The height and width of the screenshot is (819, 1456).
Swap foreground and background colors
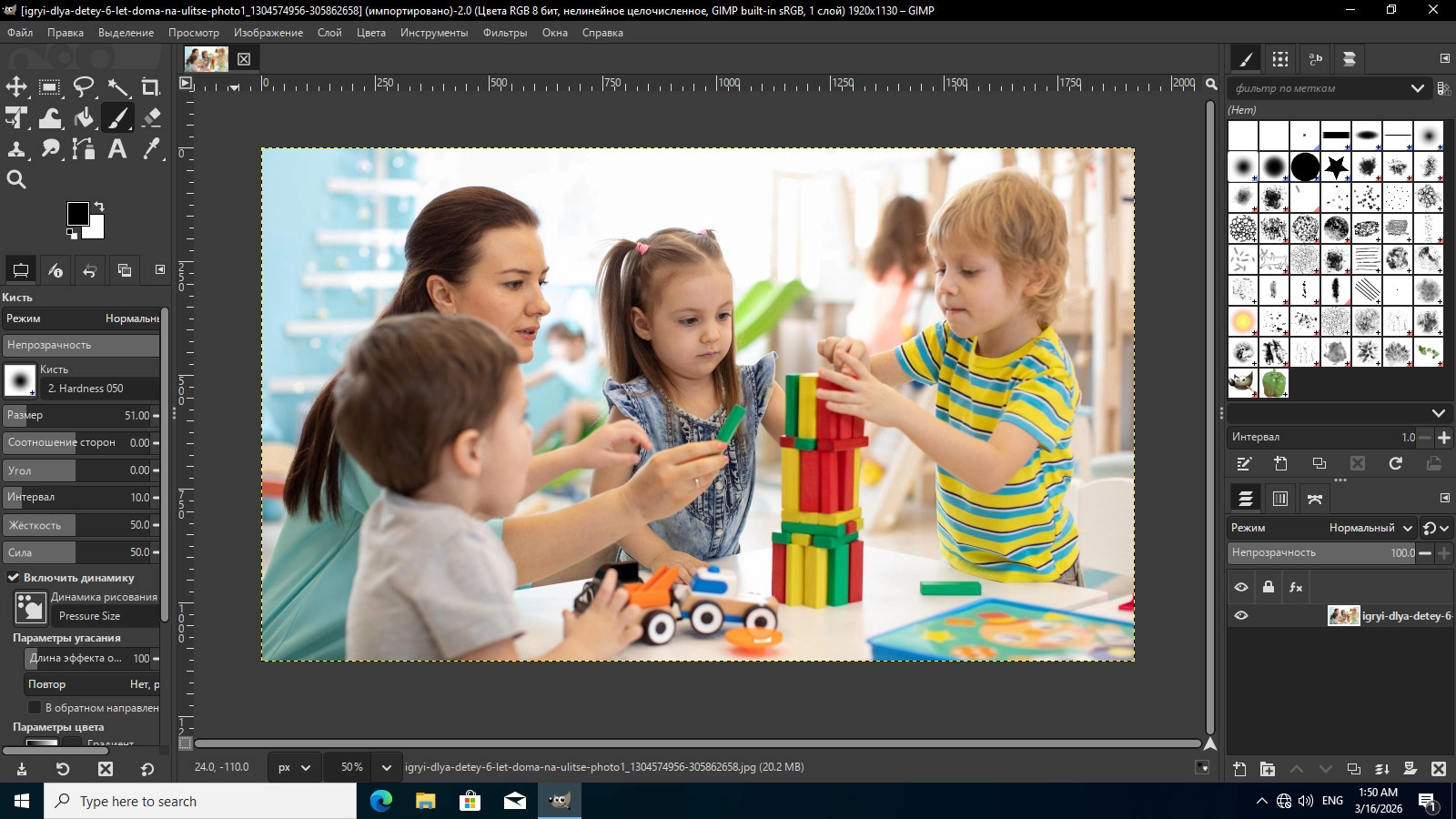click(x=99, y=207)
